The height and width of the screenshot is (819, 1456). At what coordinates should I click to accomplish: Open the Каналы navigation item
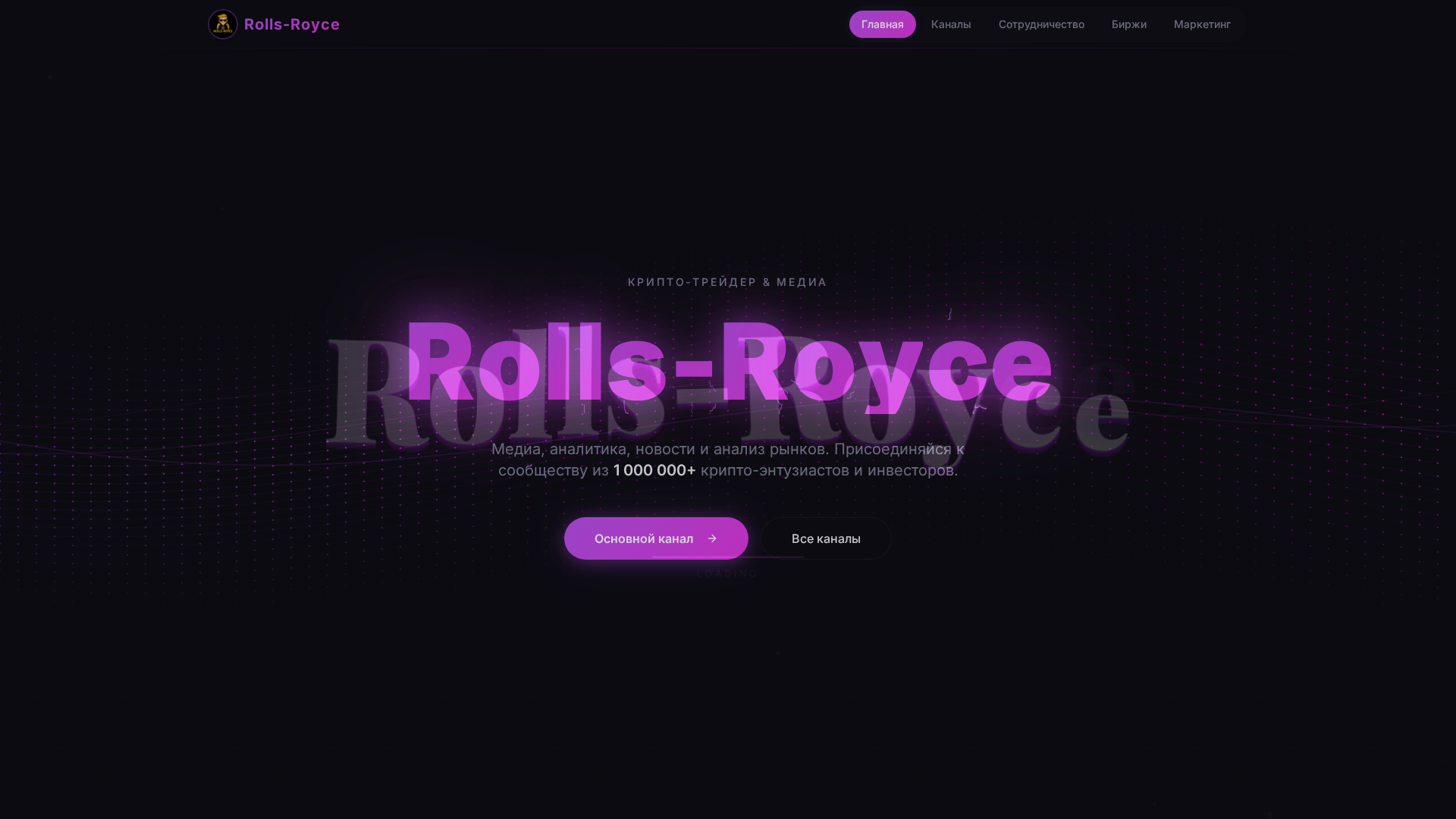pyautogui.click(x=951, y=24)
